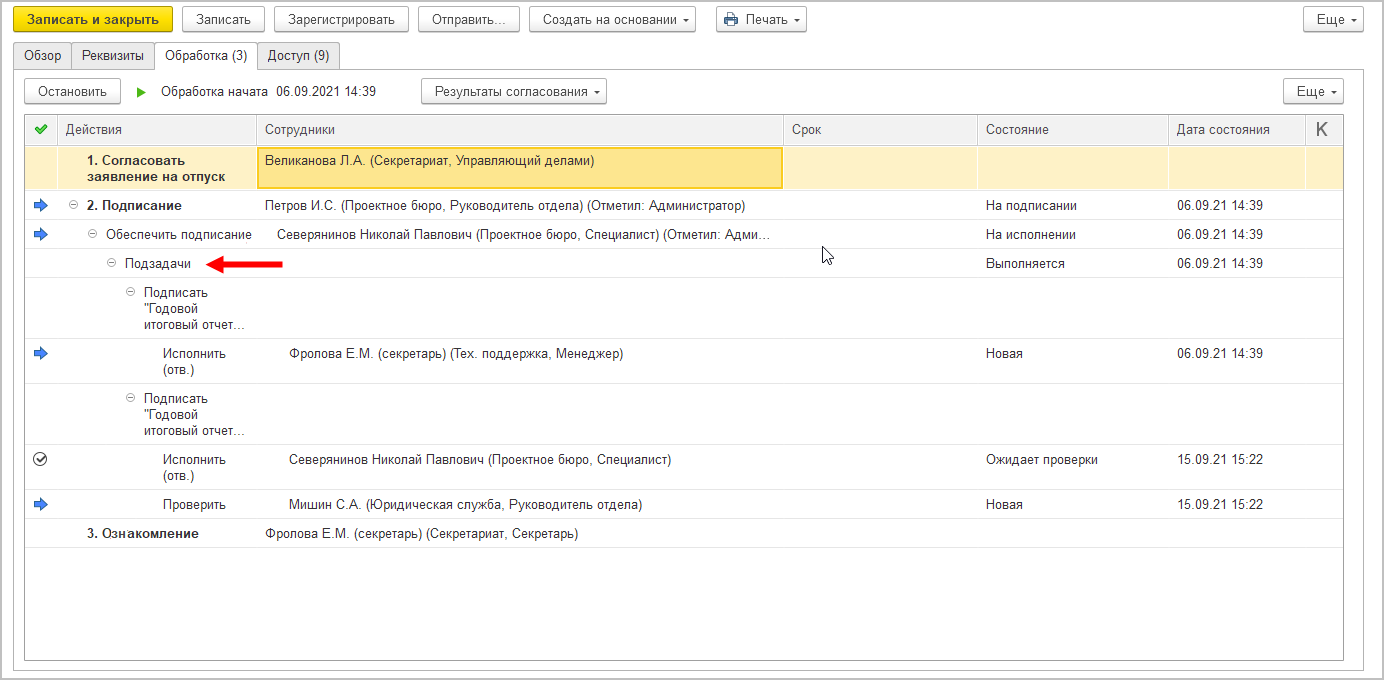The height and width of the screenshot is (680, 1384).
Task: Click the blue arrow beside Обеспечить подписание
Action: (x=41, y=234)
